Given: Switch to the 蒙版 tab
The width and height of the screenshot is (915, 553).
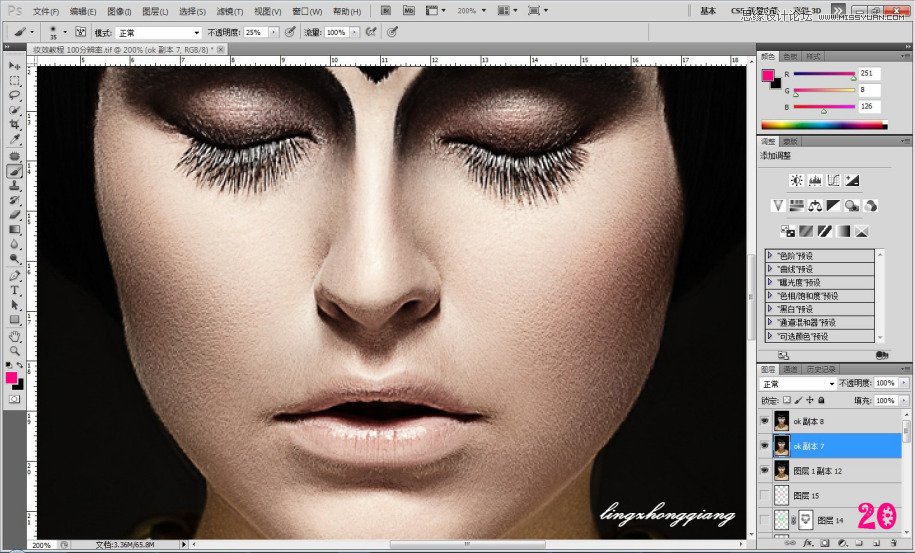Looking at the screenshot, I should tap(790, 141).
